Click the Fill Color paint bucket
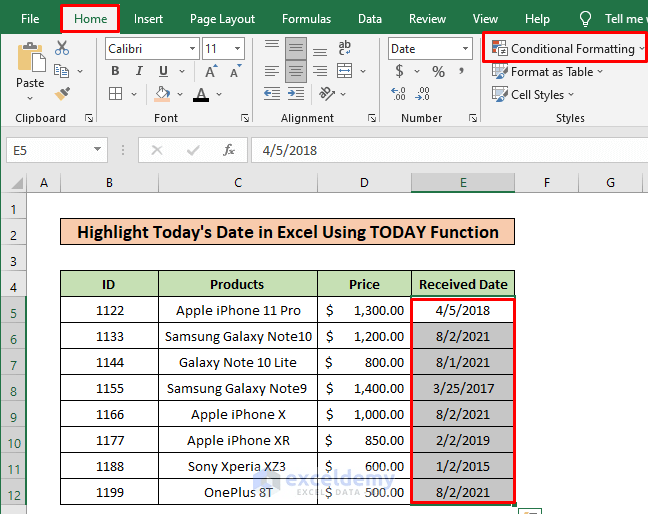Viewport: 648px width, 514px height. click(x=162, y=94)
